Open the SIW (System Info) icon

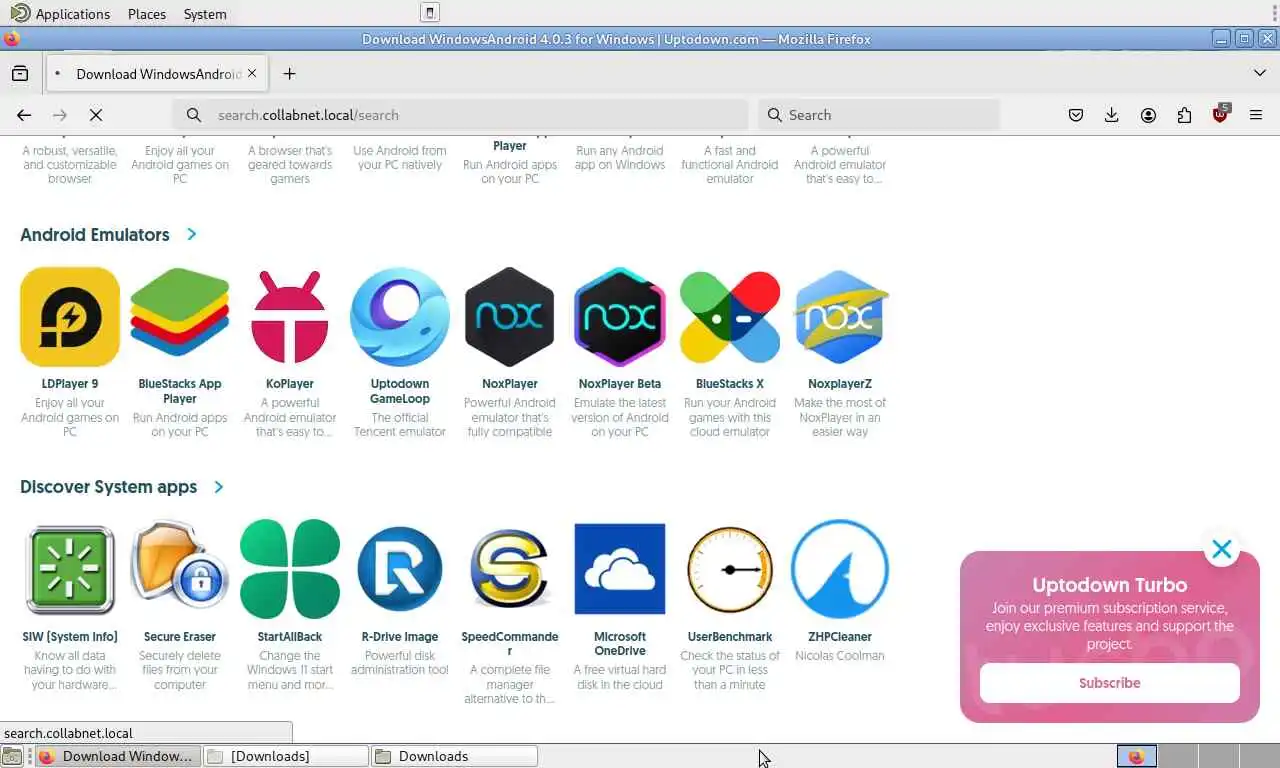pos(70,569)
